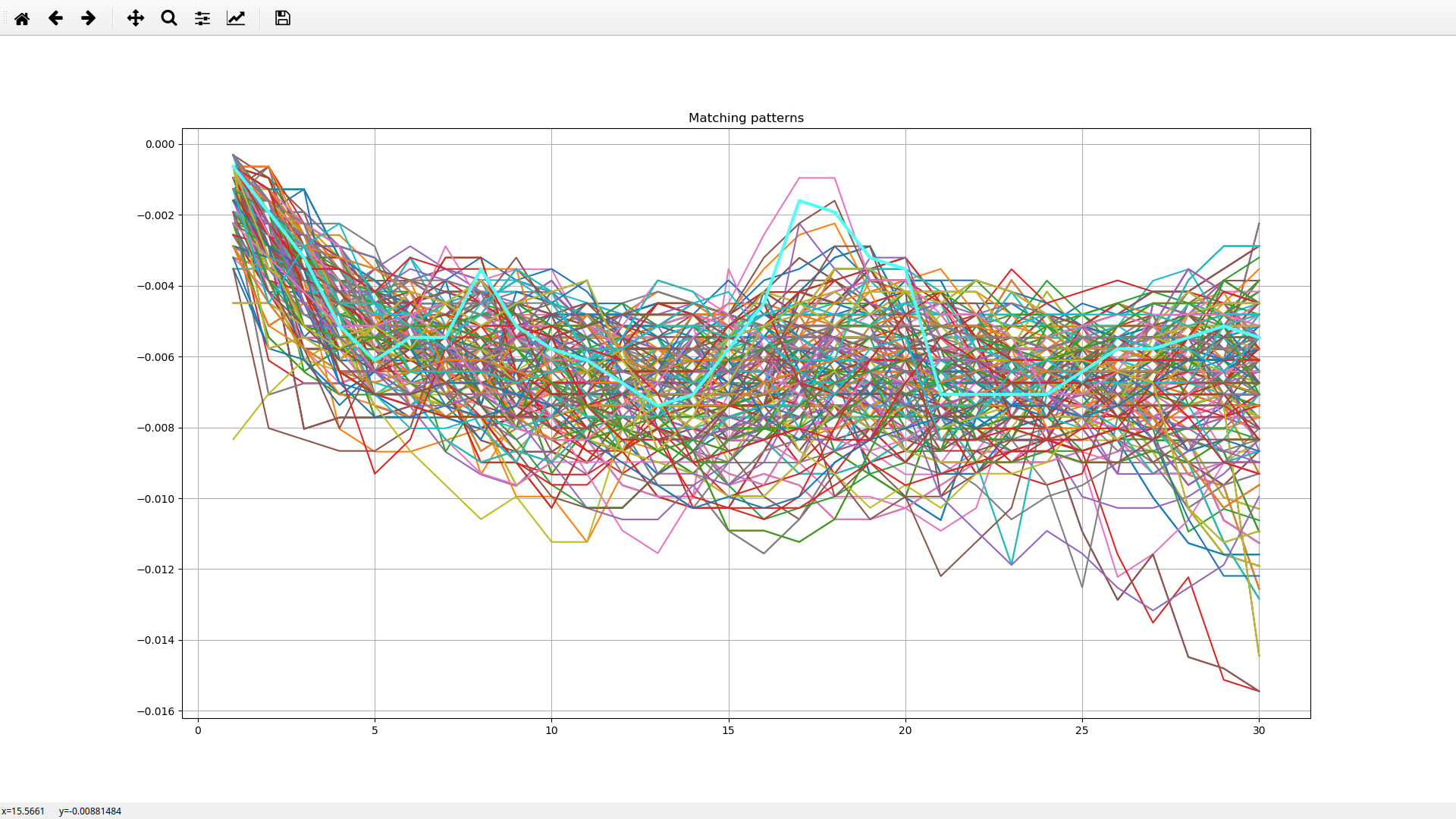Activate the Pan axes tool
Image resolution: width=1456 pixels, height=819 pixels.
(x=136, y=18)
